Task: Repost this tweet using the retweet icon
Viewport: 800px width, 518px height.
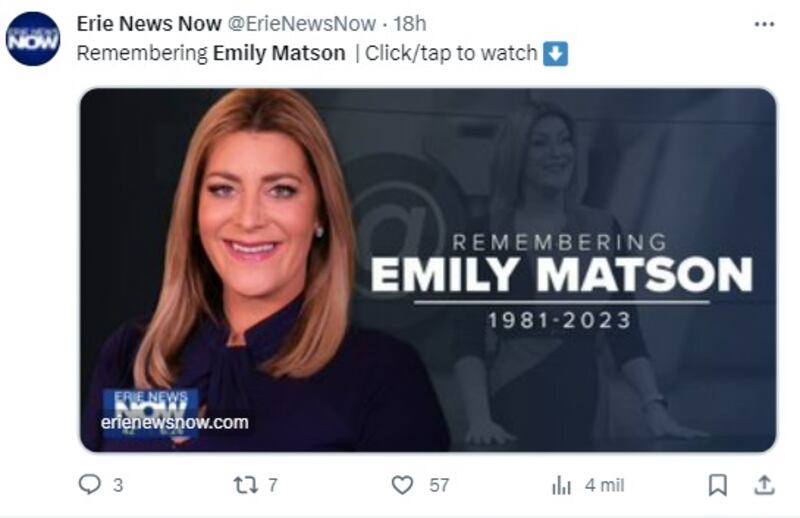Action: [245, 485]
